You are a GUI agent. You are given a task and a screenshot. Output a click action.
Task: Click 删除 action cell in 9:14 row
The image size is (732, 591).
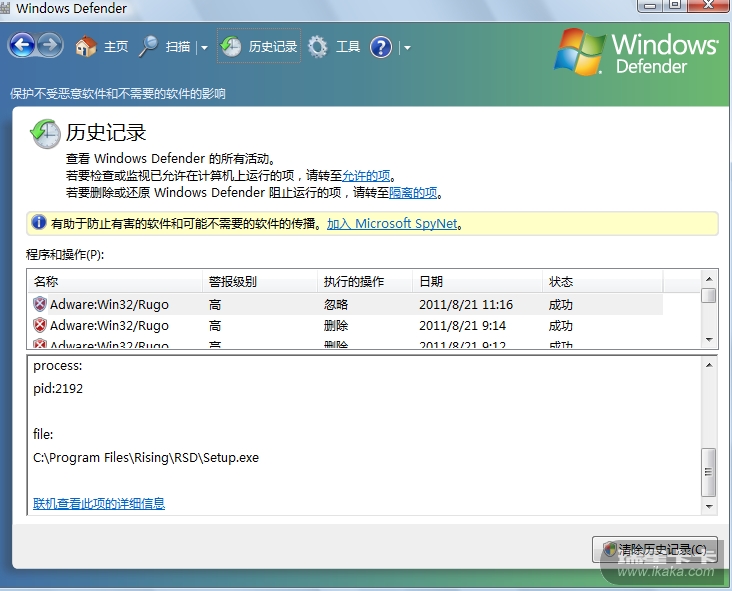pyautogui.click(x=336, y=325)
